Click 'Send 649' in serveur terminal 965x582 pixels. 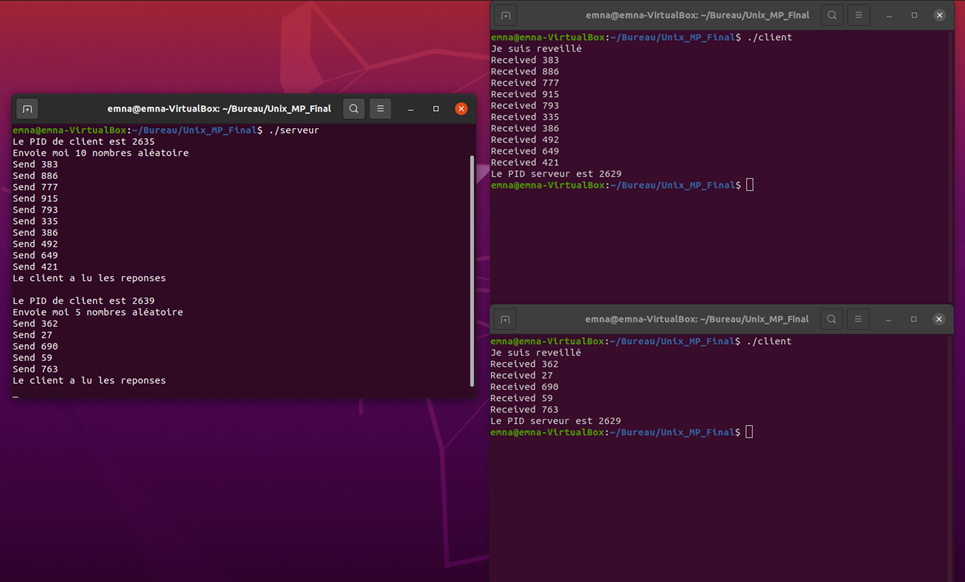coord(35,255)
